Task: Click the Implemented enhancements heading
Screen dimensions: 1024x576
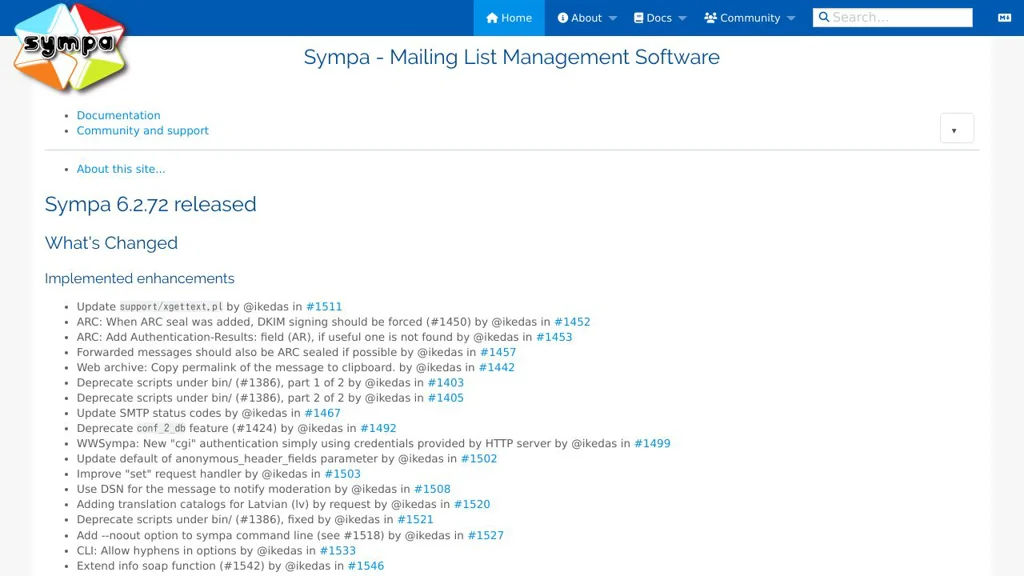Action: (139, 278)
